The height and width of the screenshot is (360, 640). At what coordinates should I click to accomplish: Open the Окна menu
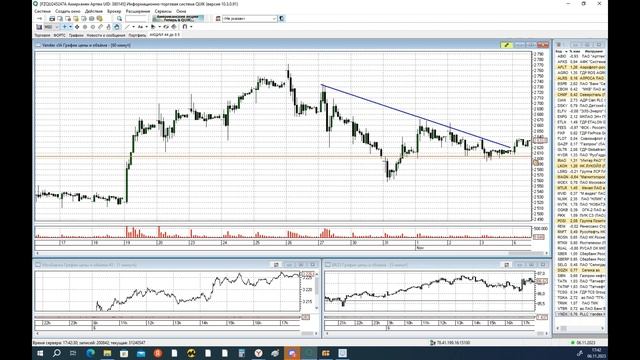tap(181, 11)
